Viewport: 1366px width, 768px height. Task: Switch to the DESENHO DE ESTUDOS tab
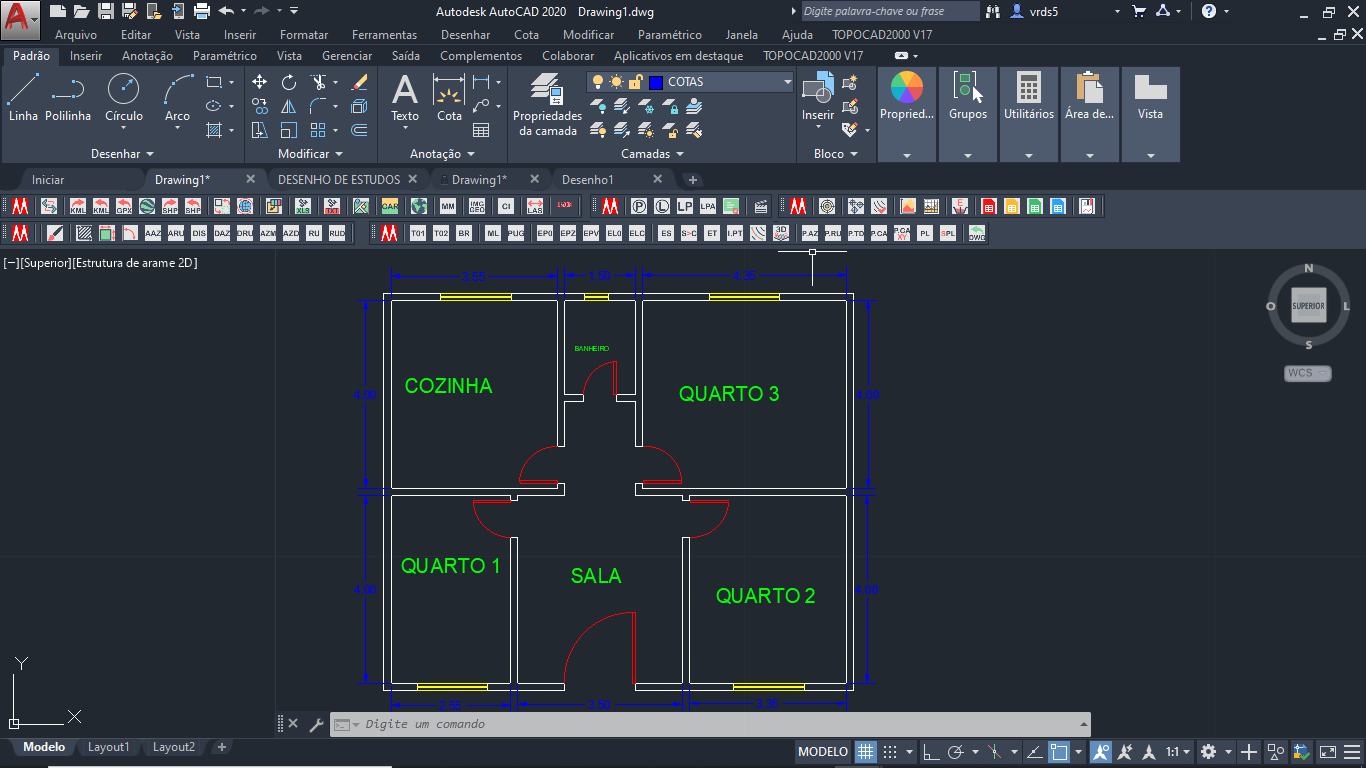340,179
